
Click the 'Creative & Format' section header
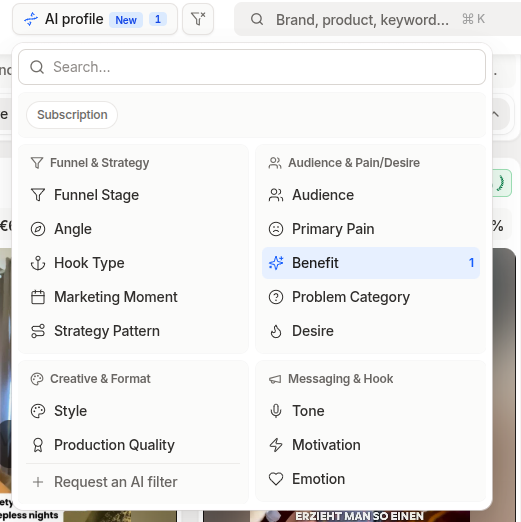click(x=100, y=379)
